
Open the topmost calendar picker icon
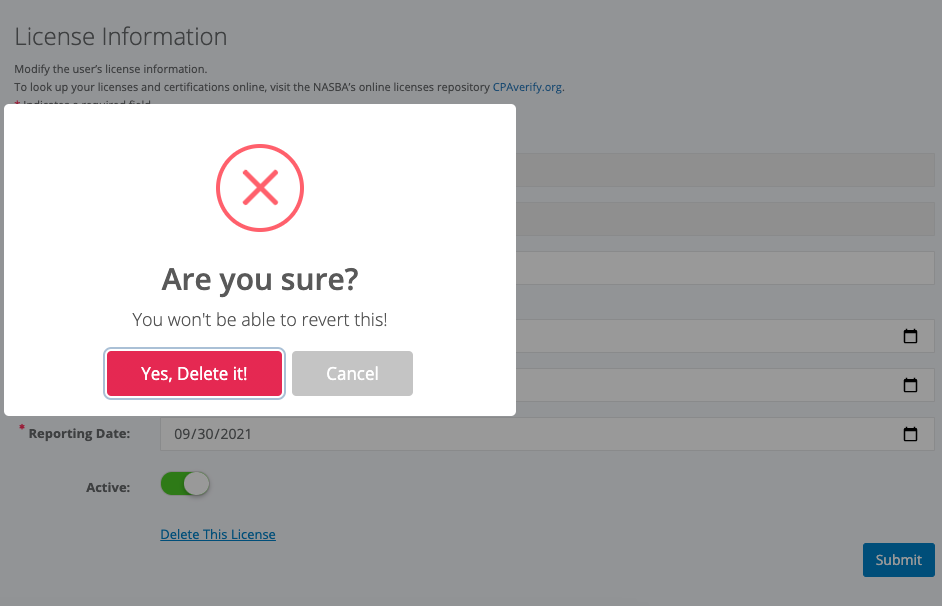[x=910, y=336]
